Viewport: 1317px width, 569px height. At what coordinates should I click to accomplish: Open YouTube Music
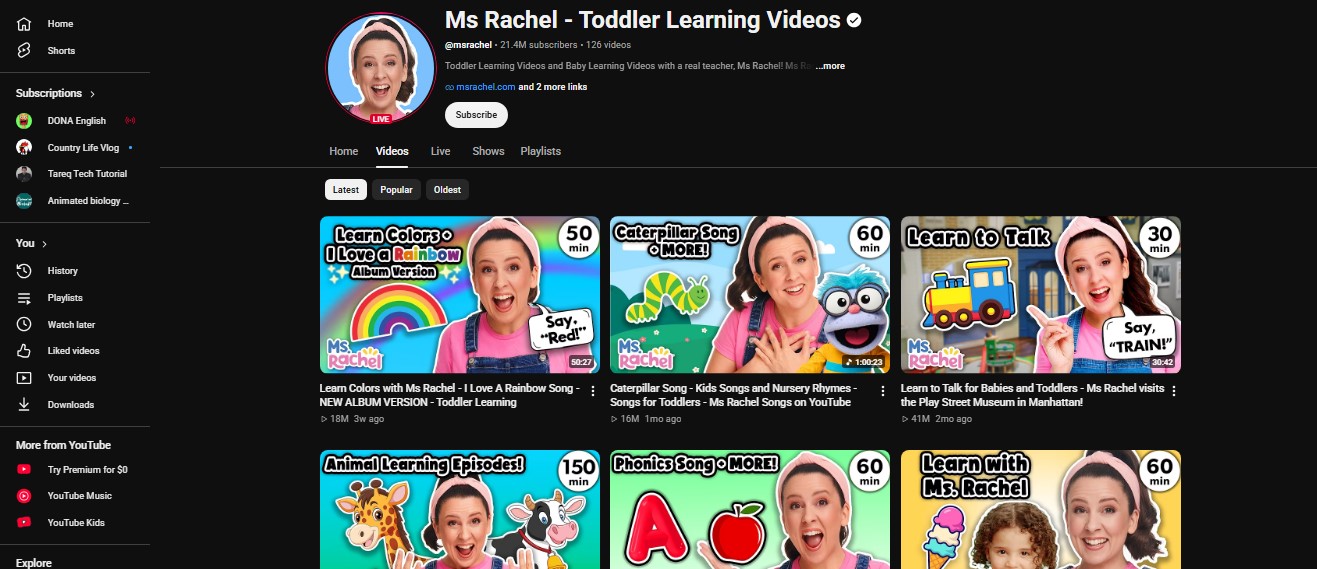(x=79, y=496)
